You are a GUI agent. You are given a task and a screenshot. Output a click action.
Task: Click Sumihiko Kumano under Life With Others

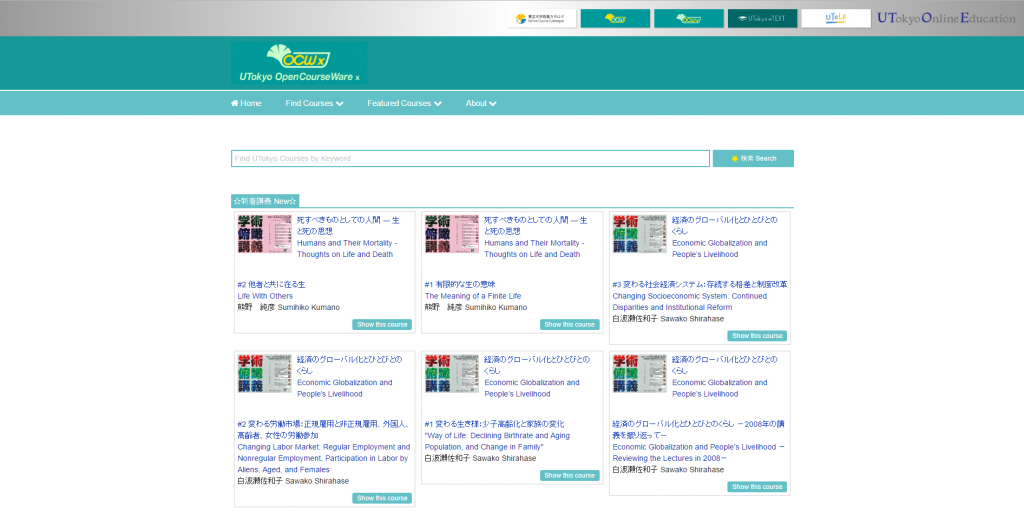coord(289,307)
